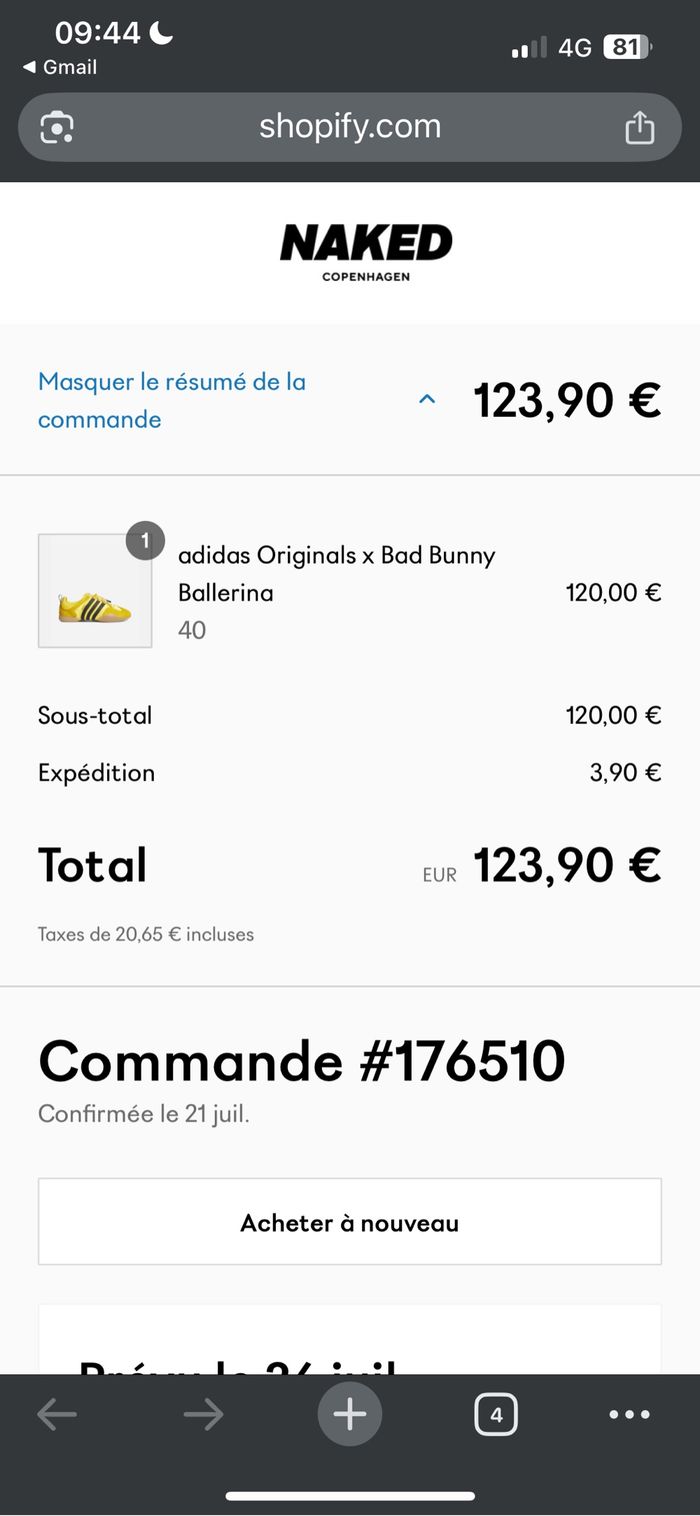This screenshot has width=700, height=1516.
Task: Tap the NAKED Copenhagen logo
Action: pyautogui.click(x=366, y=252)
